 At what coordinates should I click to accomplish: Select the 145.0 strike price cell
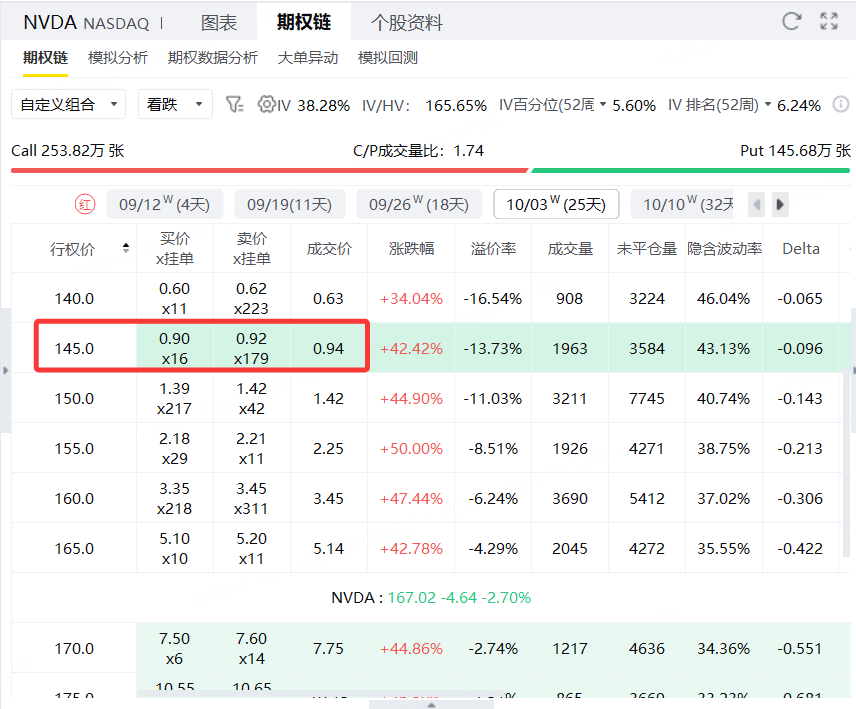point(74,348)
